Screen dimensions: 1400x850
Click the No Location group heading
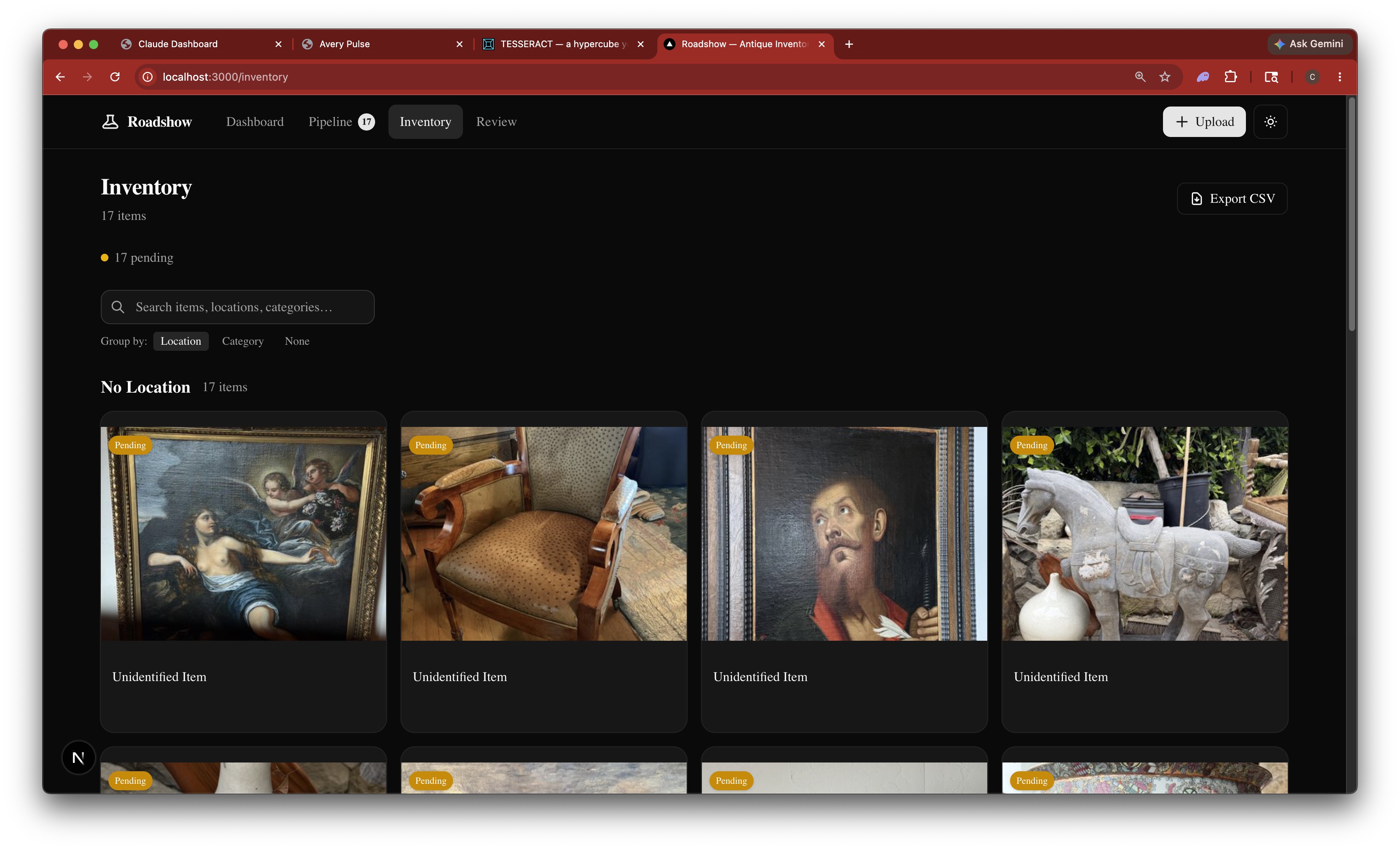[x=145, y=387]
